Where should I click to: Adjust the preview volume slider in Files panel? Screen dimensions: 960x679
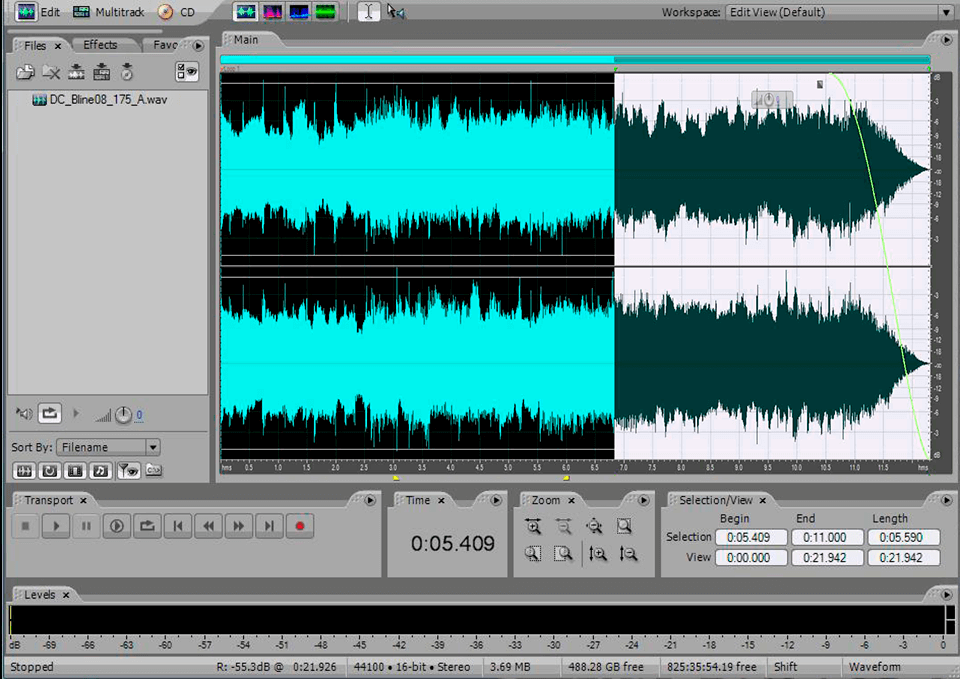click(103, 415)
